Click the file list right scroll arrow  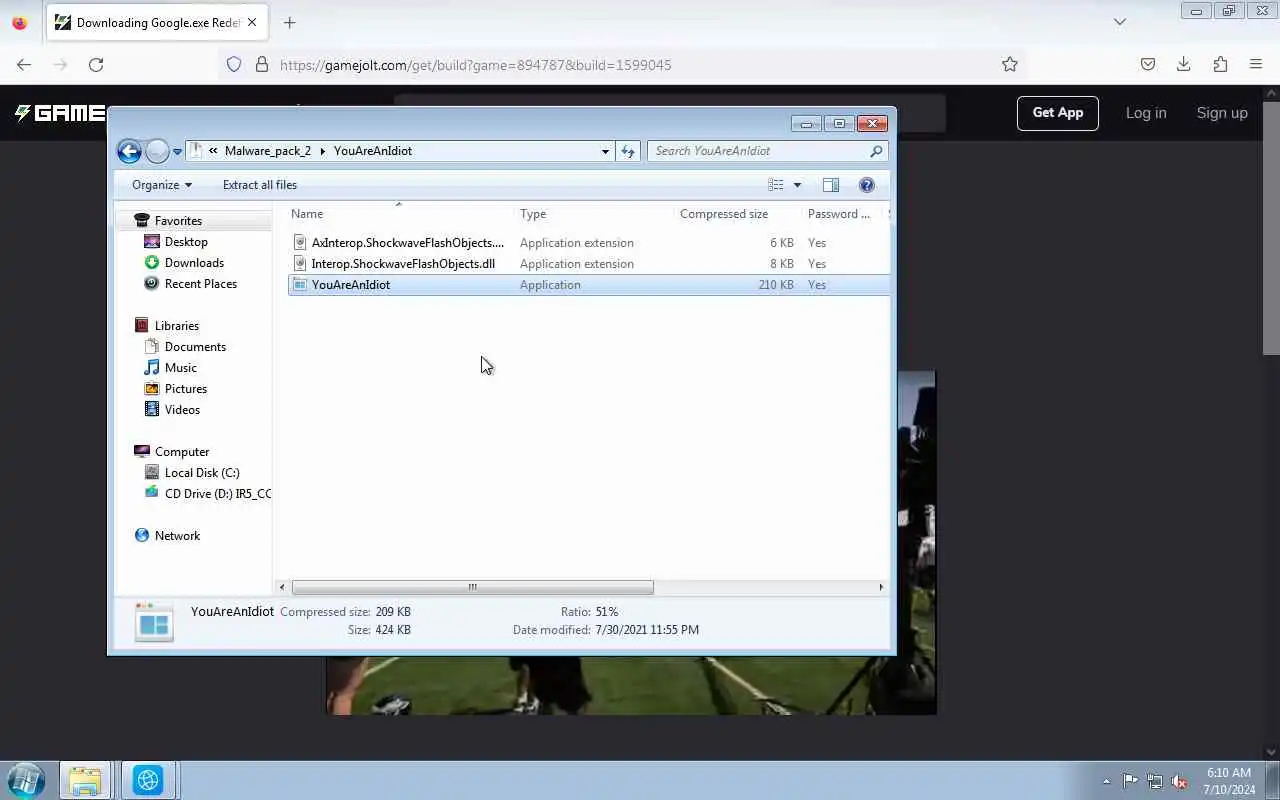pos(881,588)
